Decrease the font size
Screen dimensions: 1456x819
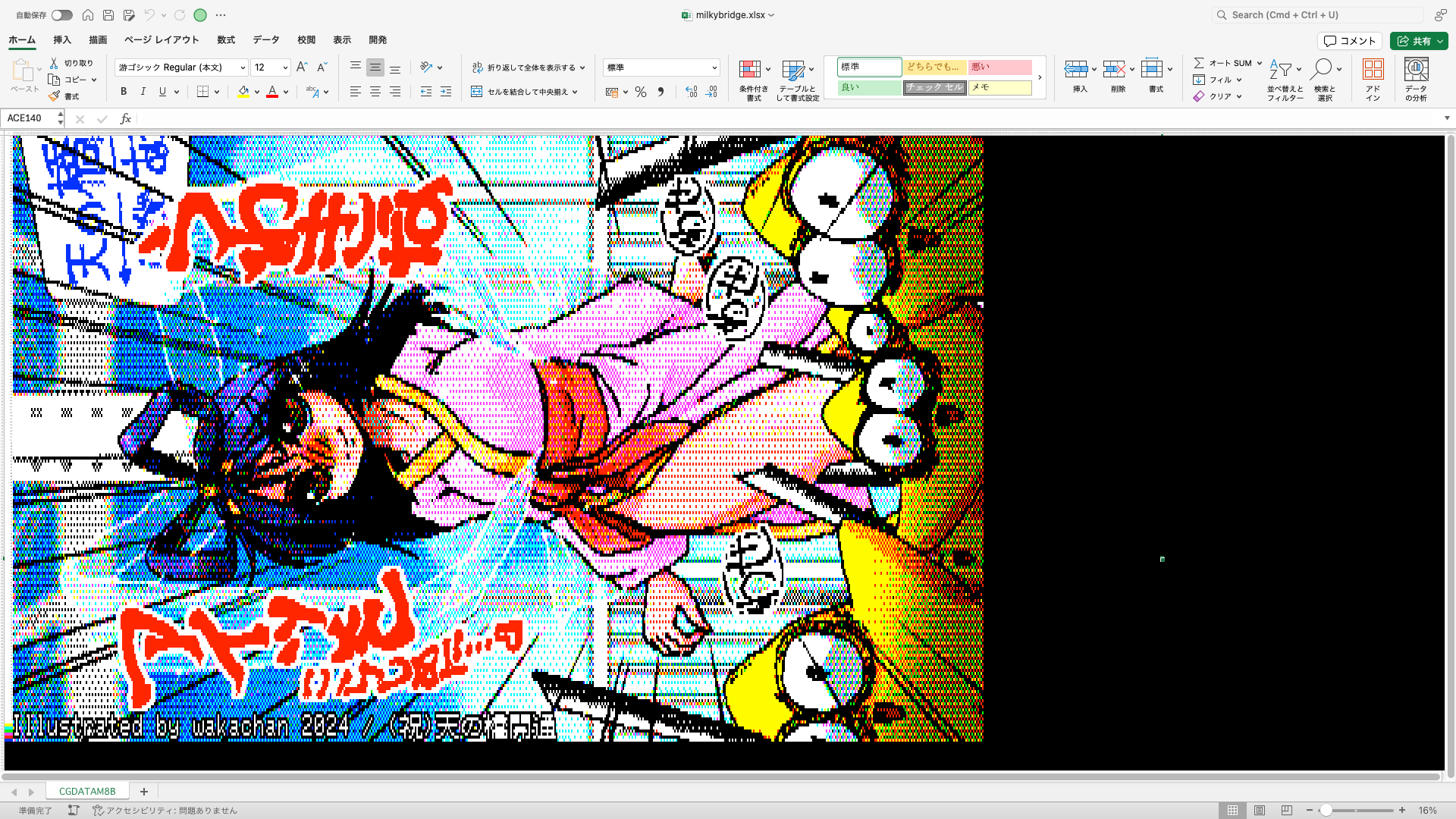tap(322, 67)
